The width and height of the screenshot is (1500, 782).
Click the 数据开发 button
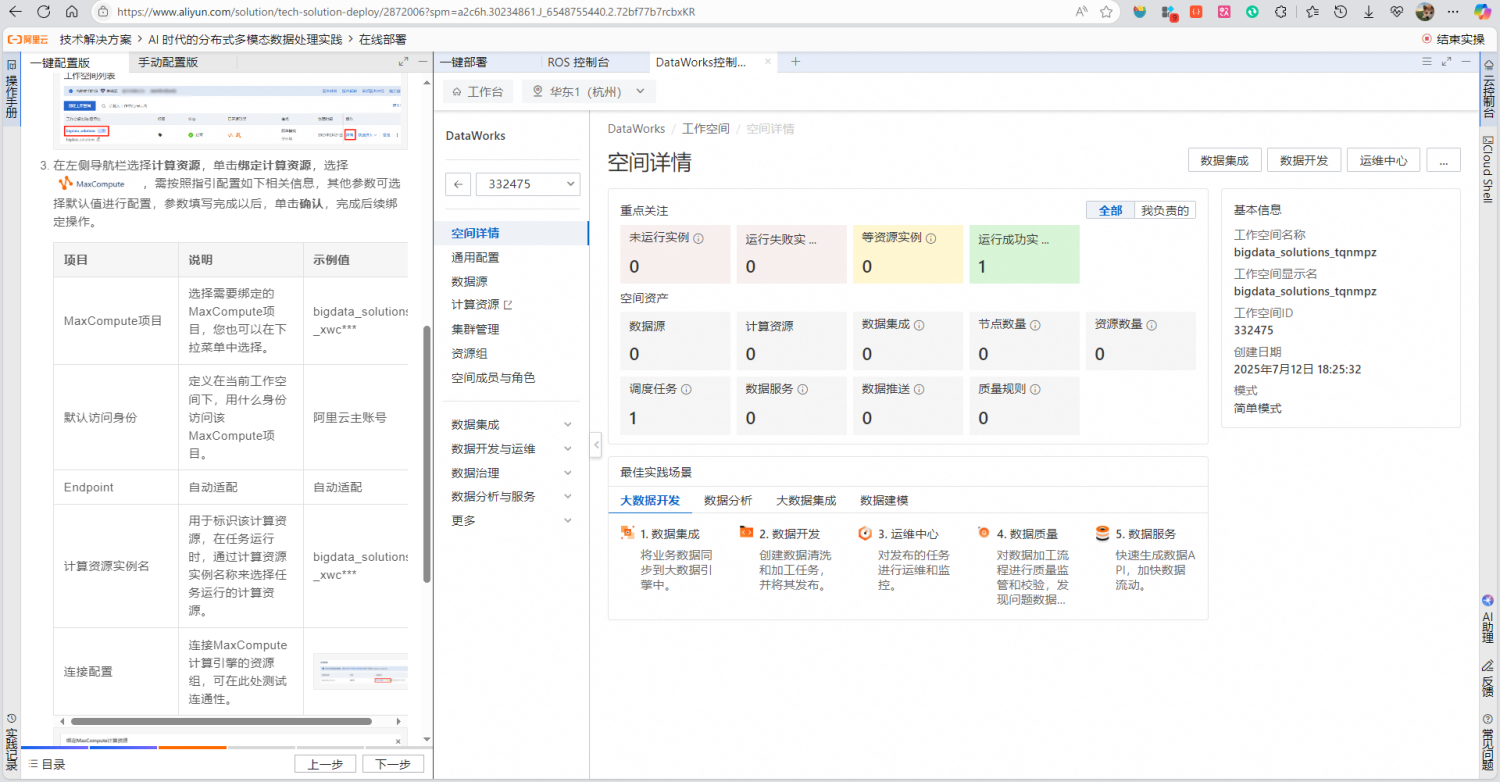[x=1303, y=159]
